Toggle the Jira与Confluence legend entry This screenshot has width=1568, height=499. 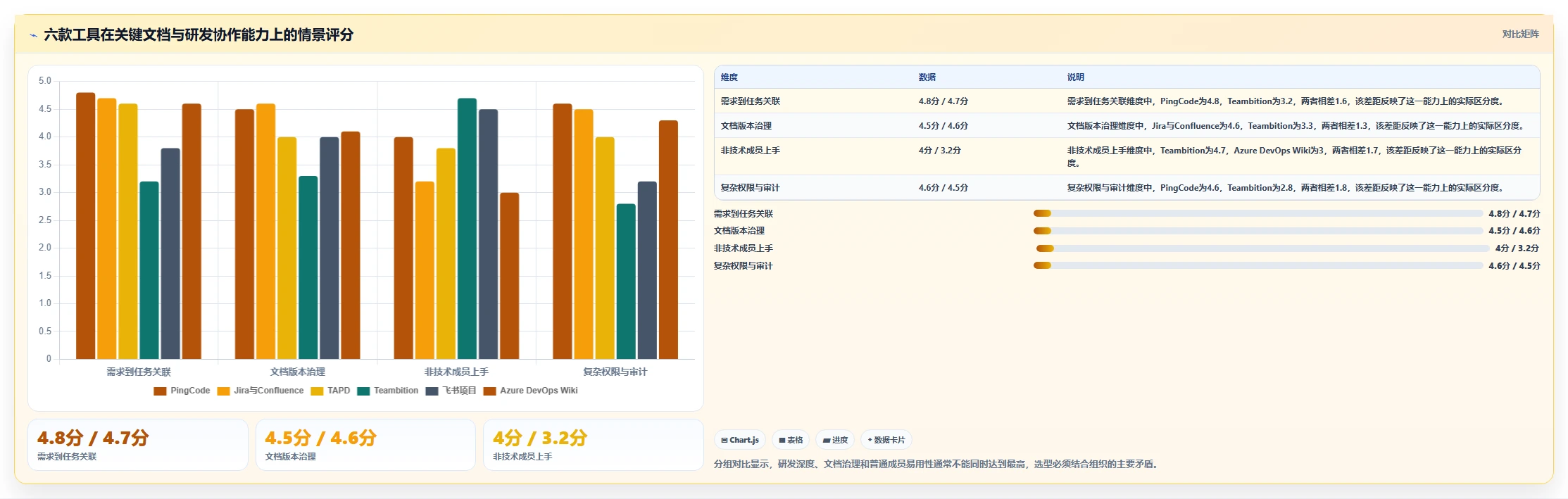pyautogui.click(x=261, y=391)
